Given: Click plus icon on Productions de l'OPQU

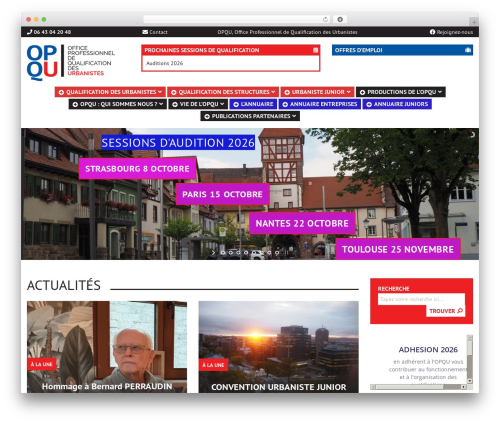Looking at the screenshot, I should 362,92.
